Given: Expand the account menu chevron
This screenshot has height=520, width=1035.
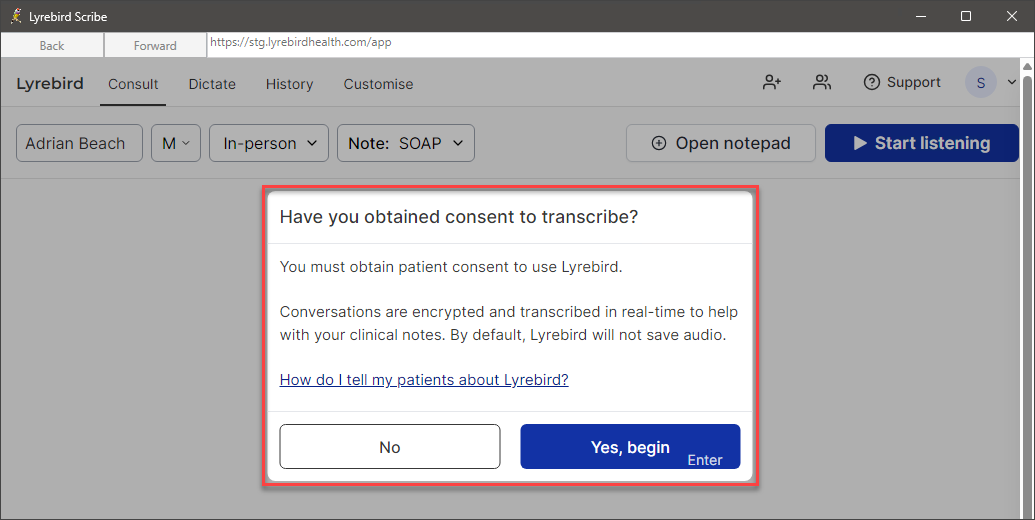Looking at the screenshot, I should (x=1011, y=82).
